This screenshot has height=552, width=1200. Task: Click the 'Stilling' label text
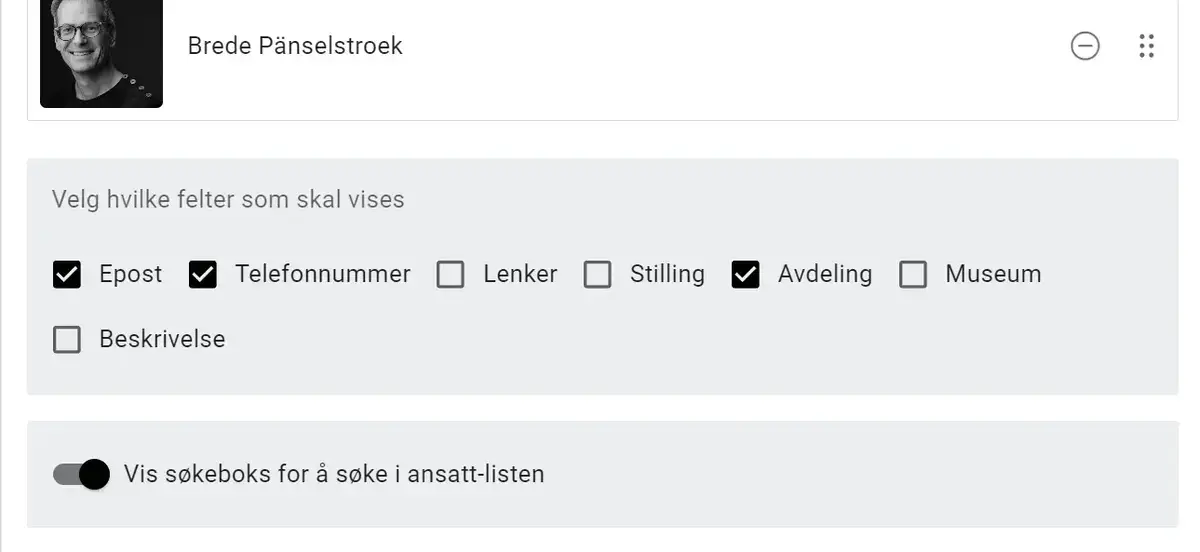pyautogui.click(x=667, y=274)
